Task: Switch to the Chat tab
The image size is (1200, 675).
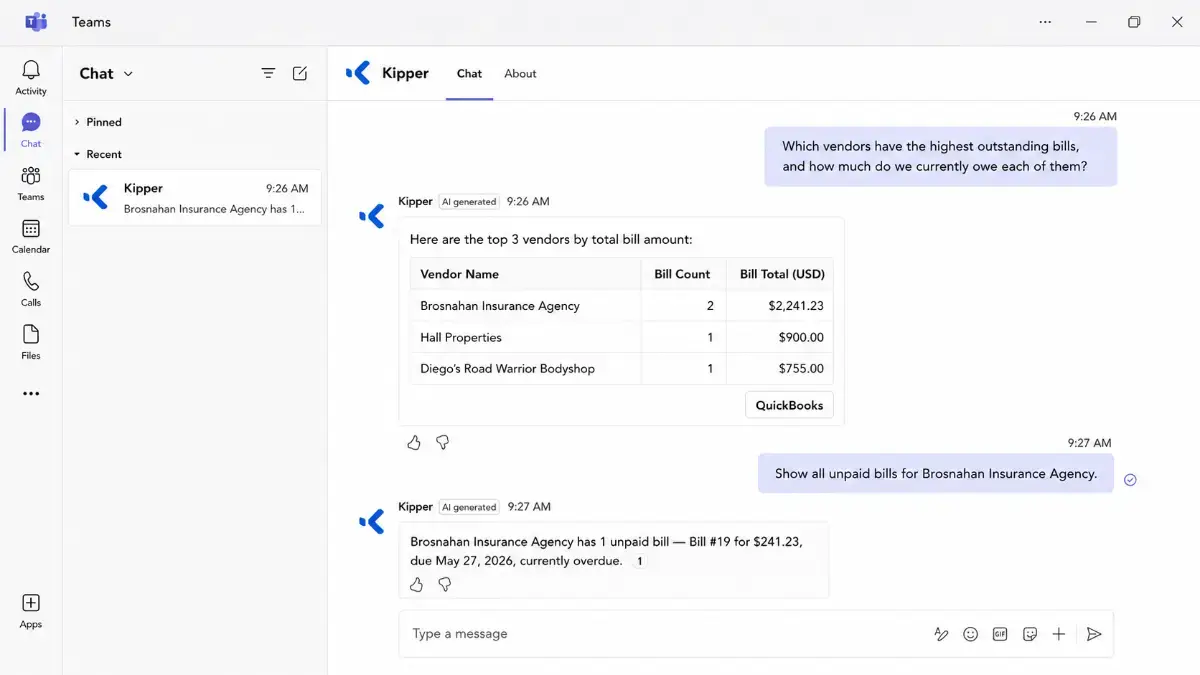Action: 469,73
